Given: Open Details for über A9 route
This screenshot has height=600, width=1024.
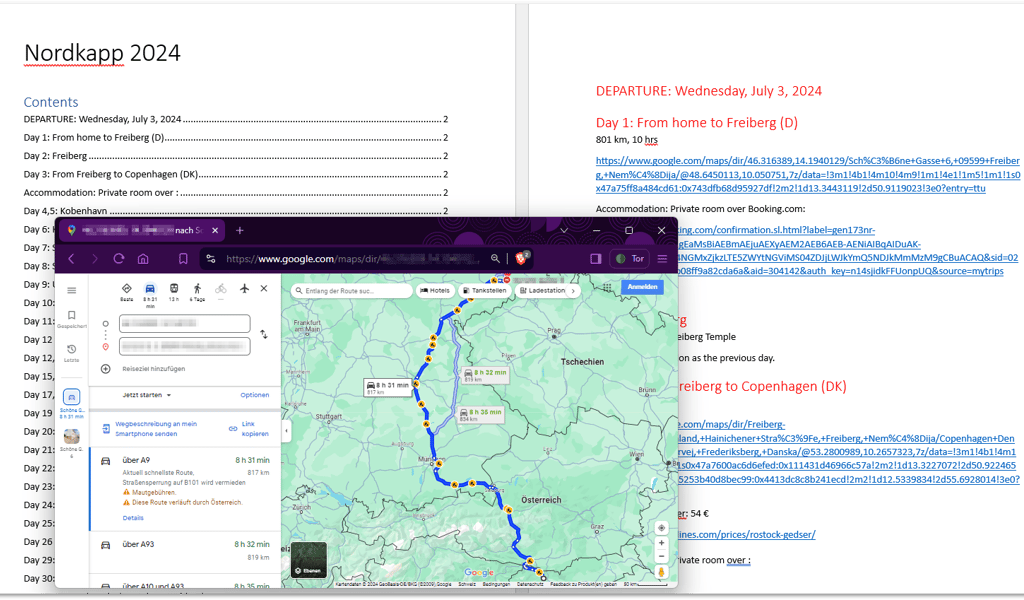Looking at the screenshot, I should [x=133, y=518].
